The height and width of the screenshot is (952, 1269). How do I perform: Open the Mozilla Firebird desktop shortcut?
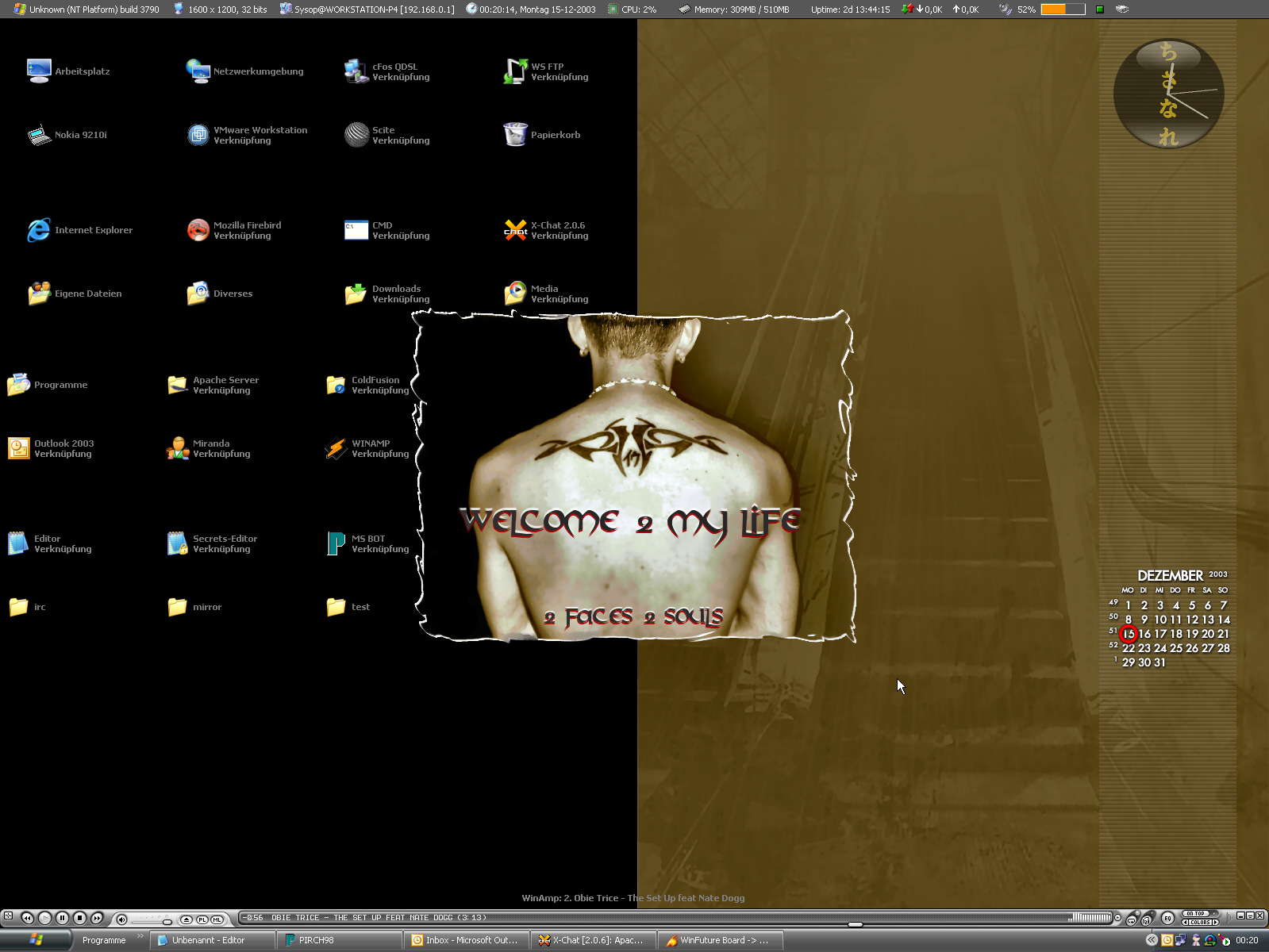(x=198, y=230)
